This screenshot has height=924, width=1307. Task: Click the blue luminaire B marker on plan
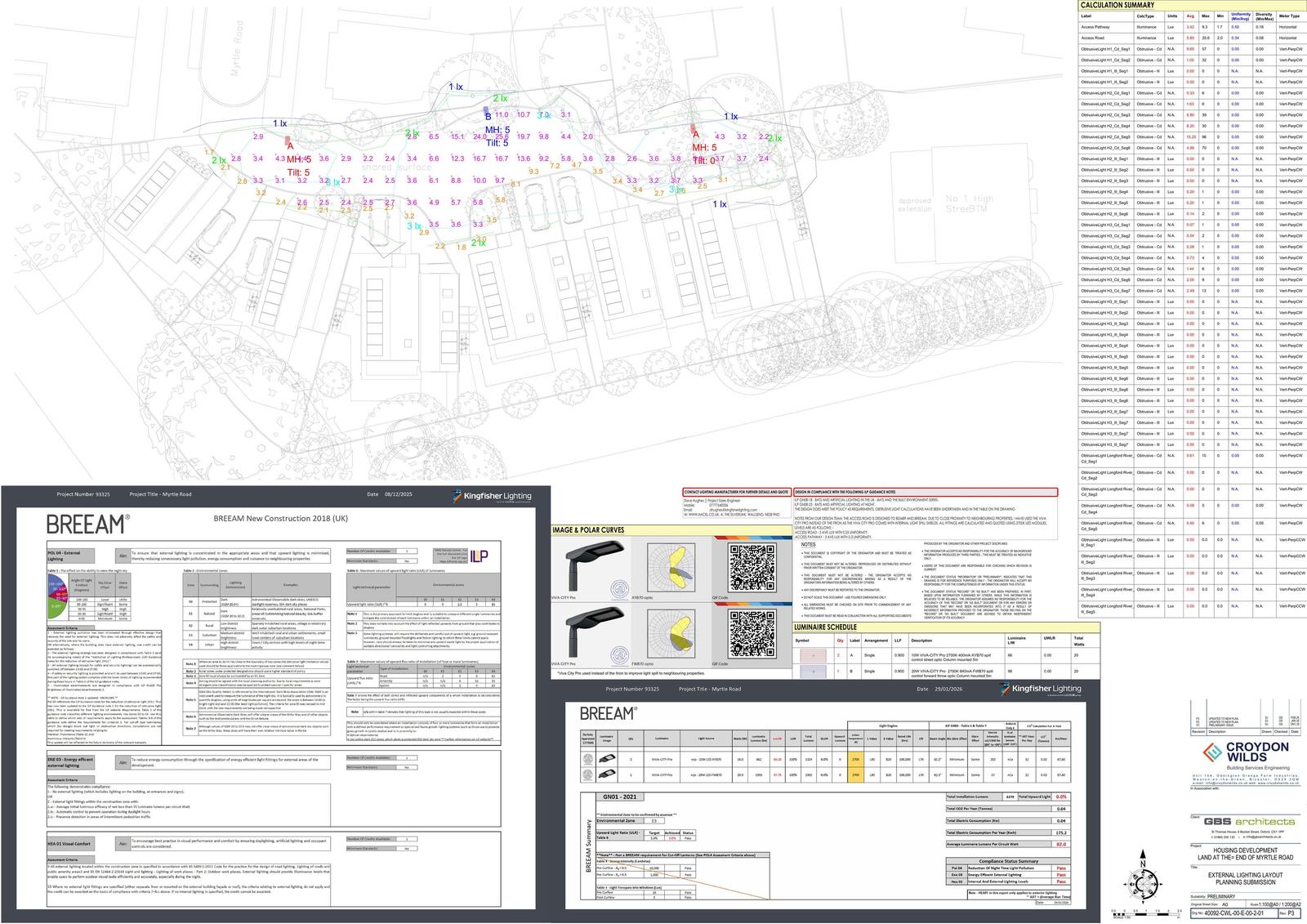486,109
